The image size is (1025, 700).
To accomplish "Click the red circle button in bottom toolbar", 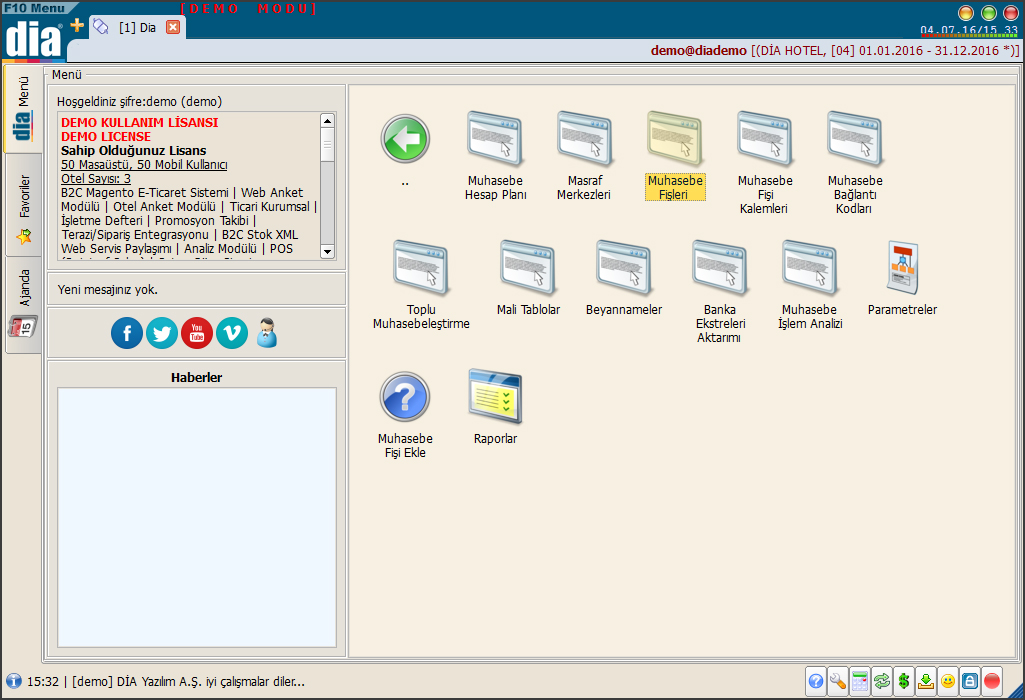I will pyautogui.click(x=992, y=682).
